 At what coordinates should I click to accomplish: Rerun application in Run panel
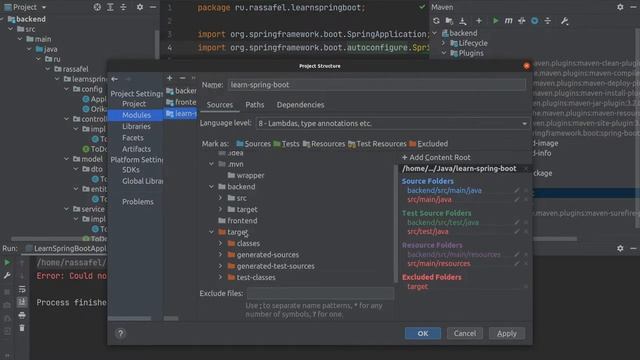point(7,262)
